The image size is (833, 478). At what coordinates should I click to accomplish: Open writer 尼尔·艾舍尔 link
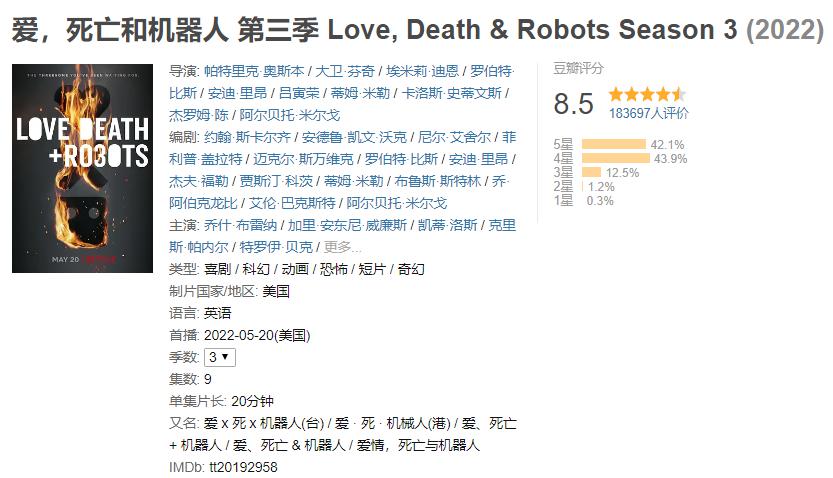coord(454,138)
